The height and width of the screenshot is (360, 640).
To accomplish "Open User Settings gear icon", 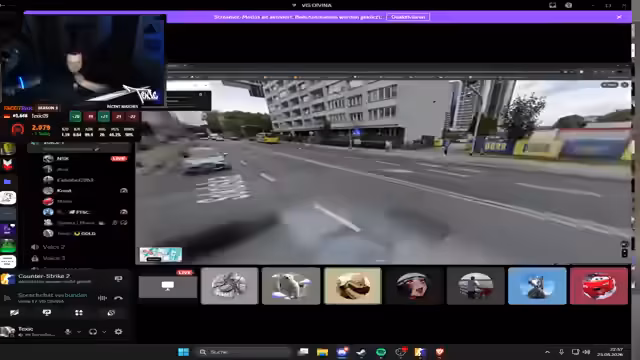I will 118,332.
